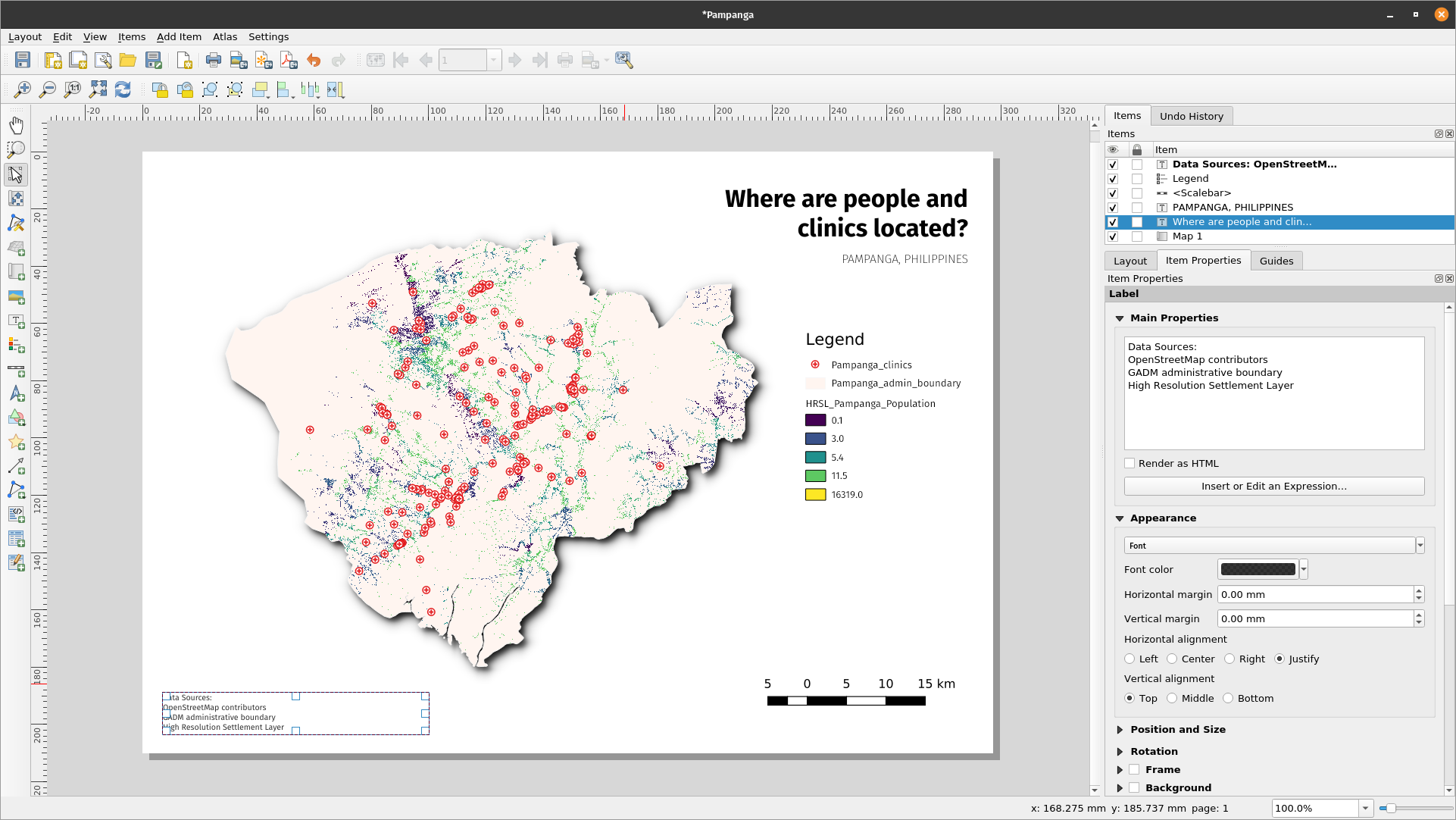Open the Atlas menu
This screenshot has width=1456, height=820.
click(x=224, y=36)
